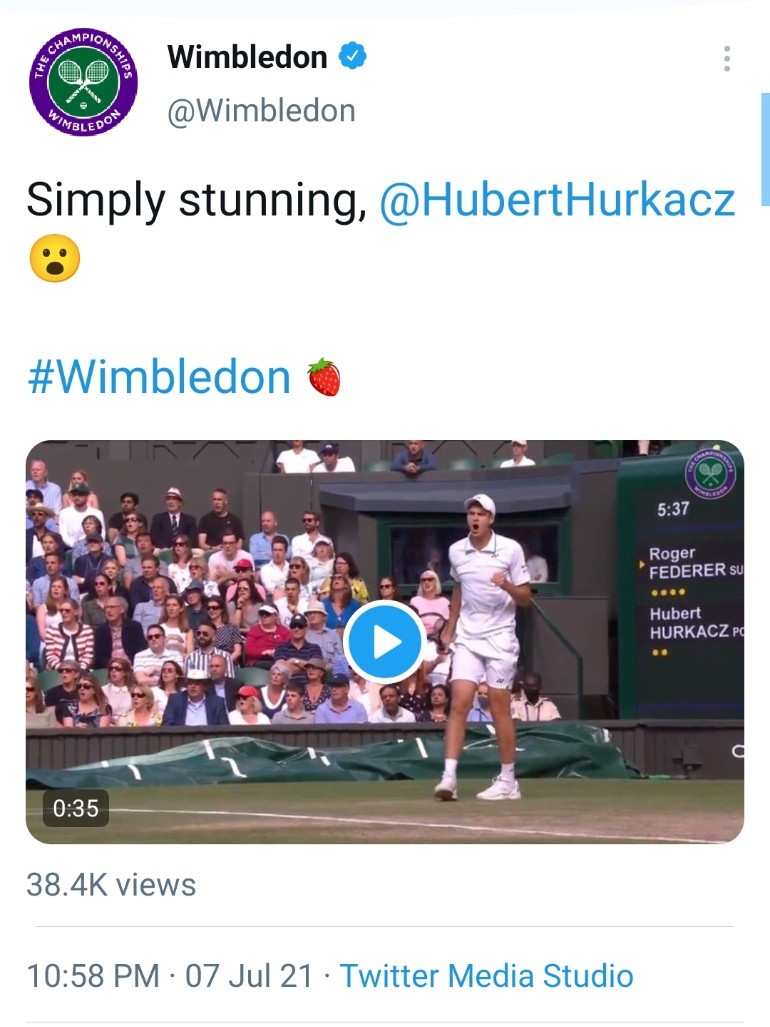The width and height of the screenshot is (770, 1027).
Task: Click the 0:35 video duration badge
Action: coord(75,808)
